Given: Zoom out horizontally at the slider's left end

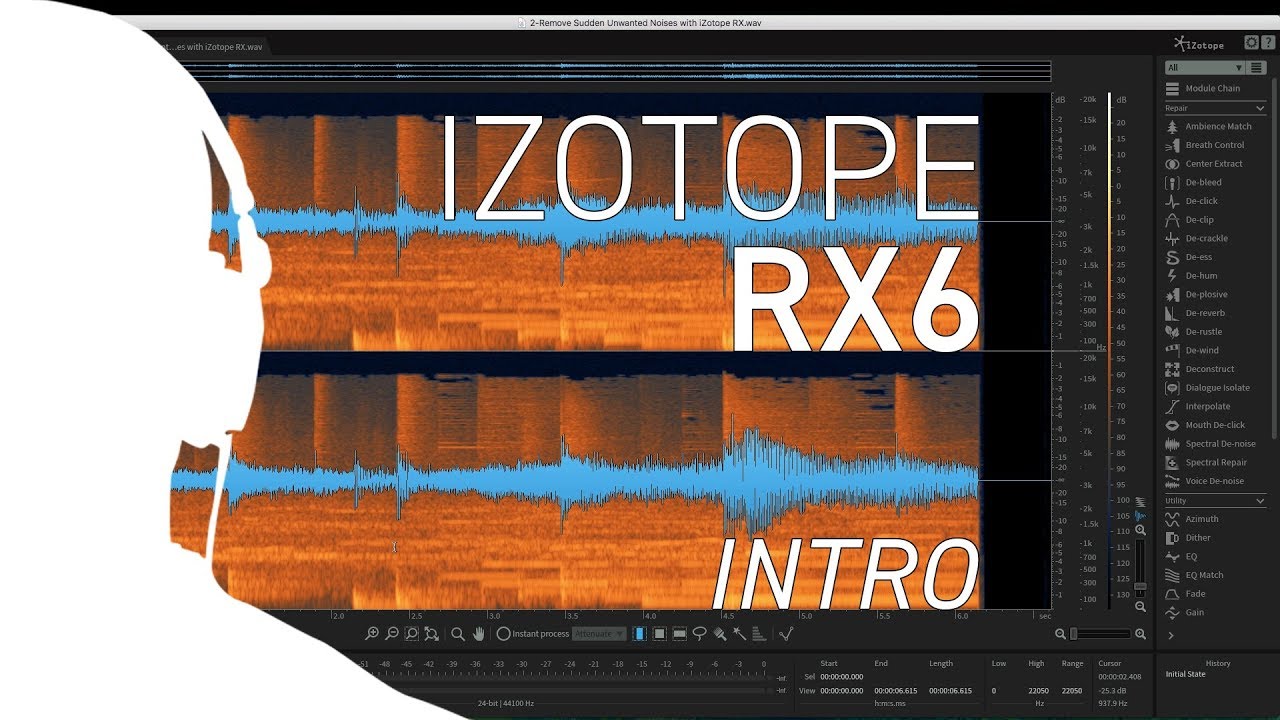Looking at the screenshot, I should click(x=1061, y=634).
